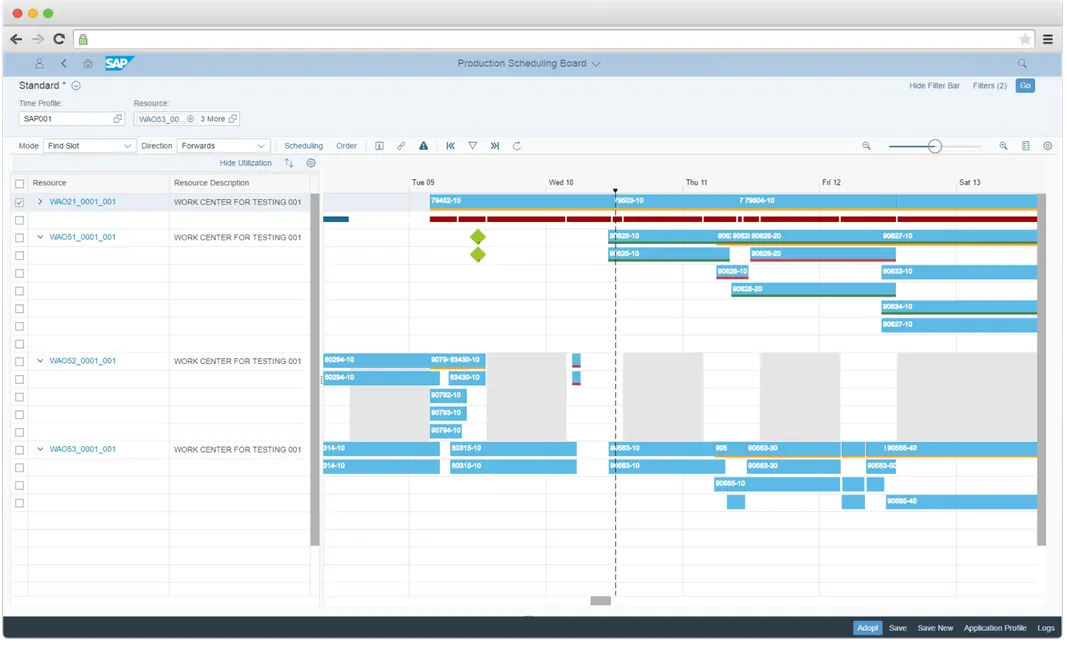1067x646 pixels.
Task: Check the box below the WAO52_0001_001 row
Action: tap(20, 380)
